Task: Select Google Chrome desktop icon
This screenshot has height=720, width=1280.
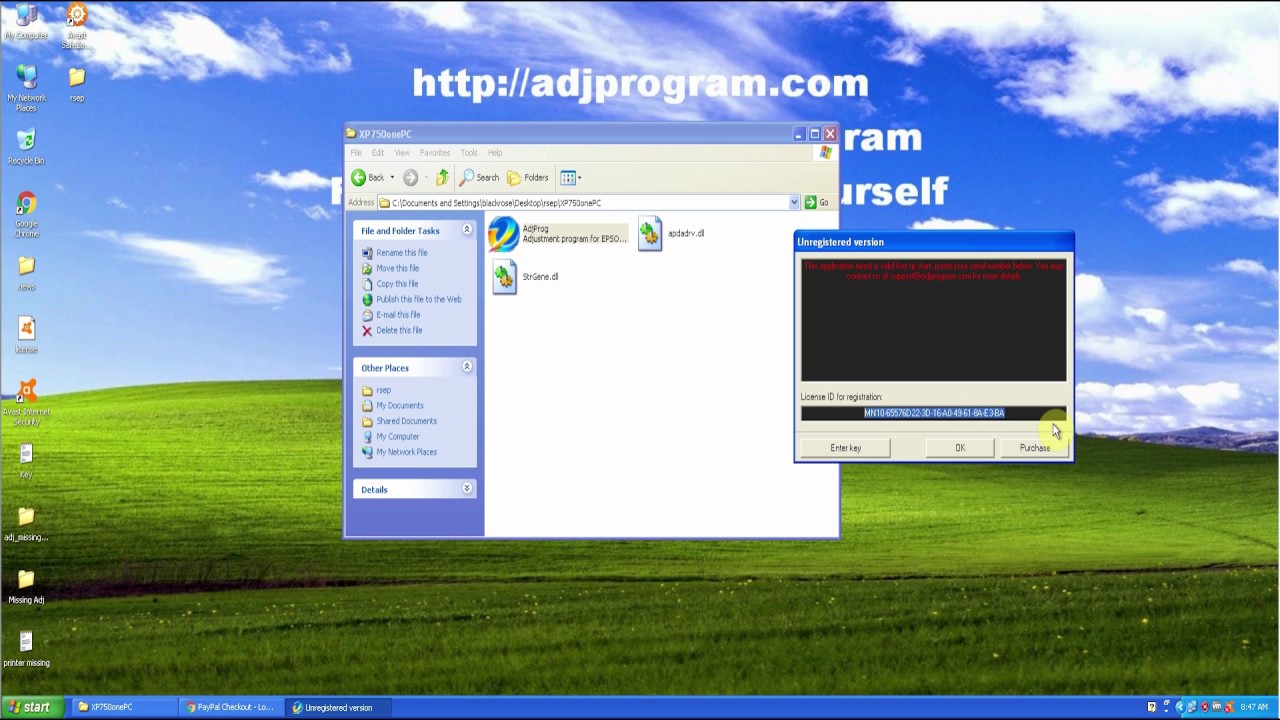Action: tap(26, 213)
